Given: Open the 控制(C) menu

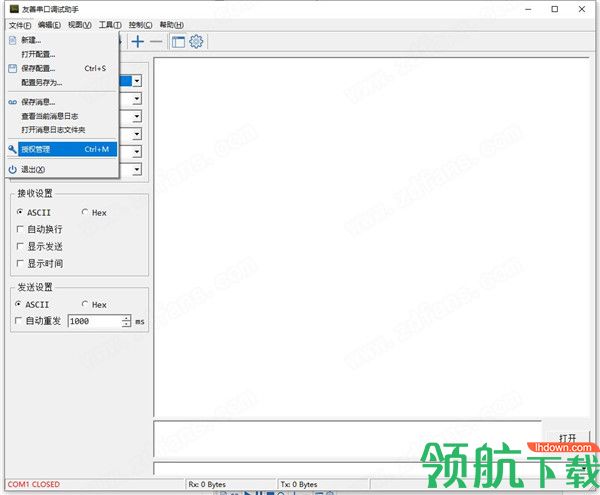Looking at the screenshot, I should click(140, 25).
